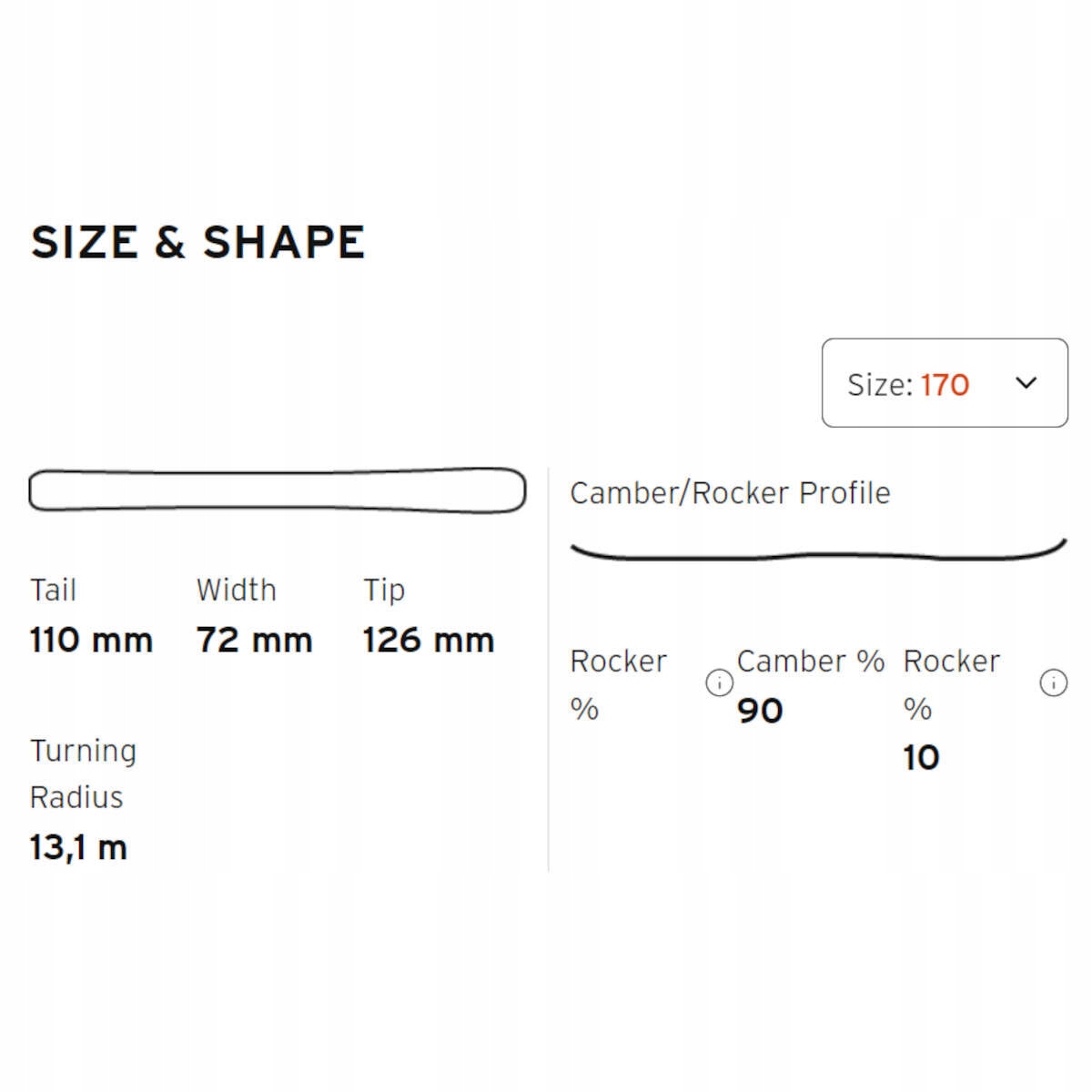Click the red 170 size value
The height and width of the screenshot is (1092, 1092).
(x=945, y=385)
